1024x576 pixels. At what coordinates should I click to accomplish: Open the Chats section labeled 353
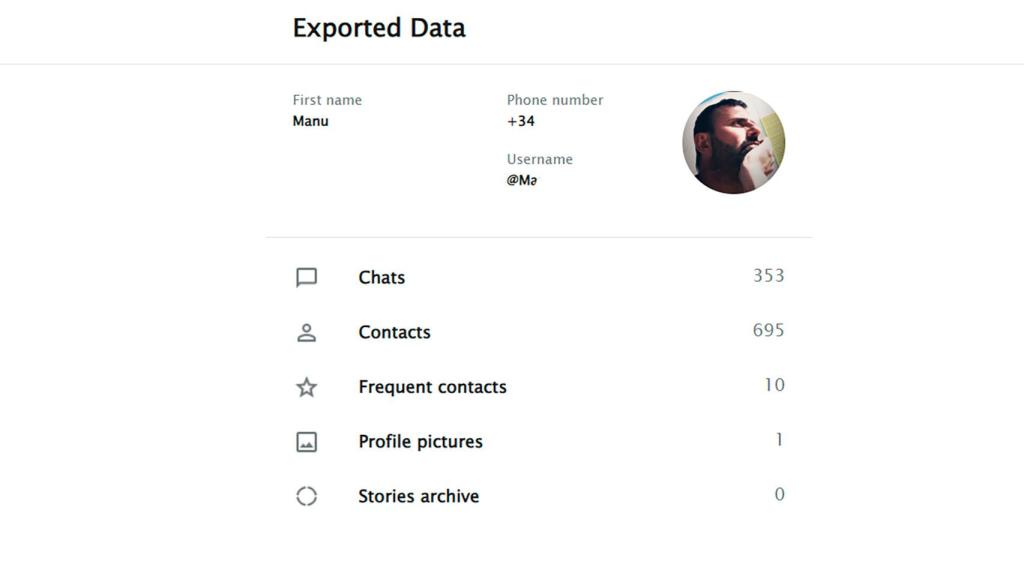point(381,278)
